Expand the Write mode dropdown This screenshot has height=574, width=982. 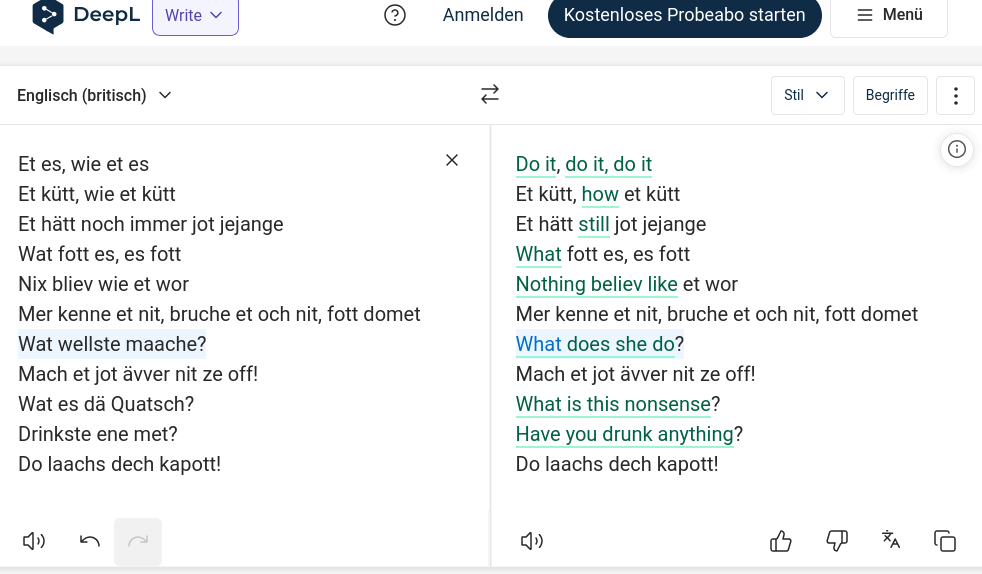[195, 15]
